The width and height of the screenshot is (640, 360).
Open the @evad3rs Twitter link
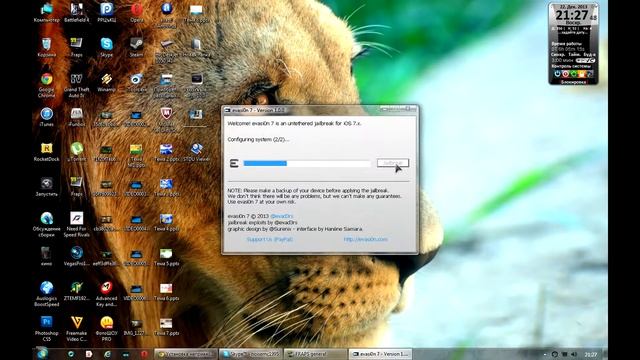(282, 216)
